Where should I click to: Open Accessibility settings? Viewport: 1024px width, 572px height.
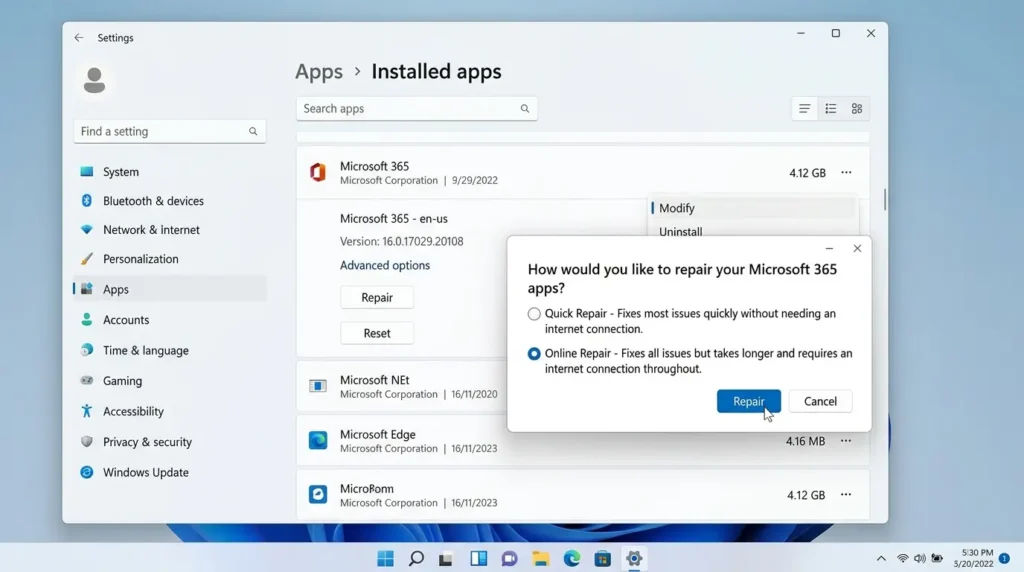click(x=170, y=411)
